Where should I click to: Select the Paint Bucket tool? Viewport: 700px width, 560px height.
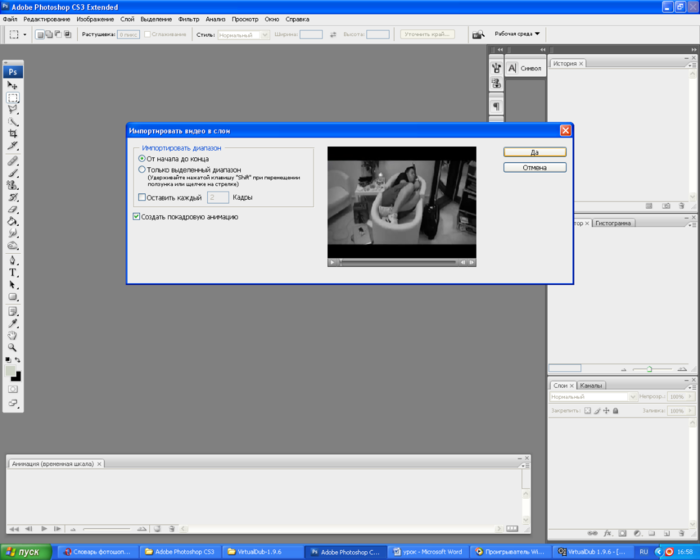click(12, 221)
